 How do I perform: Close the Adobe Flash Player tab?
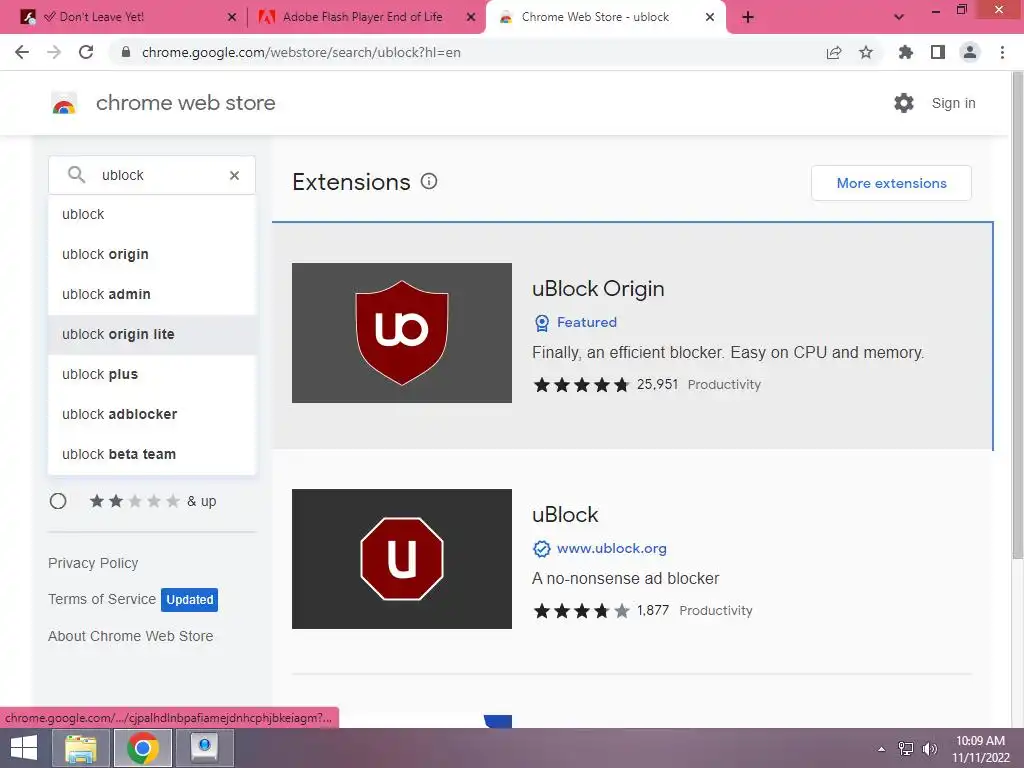tap(470, 17)
